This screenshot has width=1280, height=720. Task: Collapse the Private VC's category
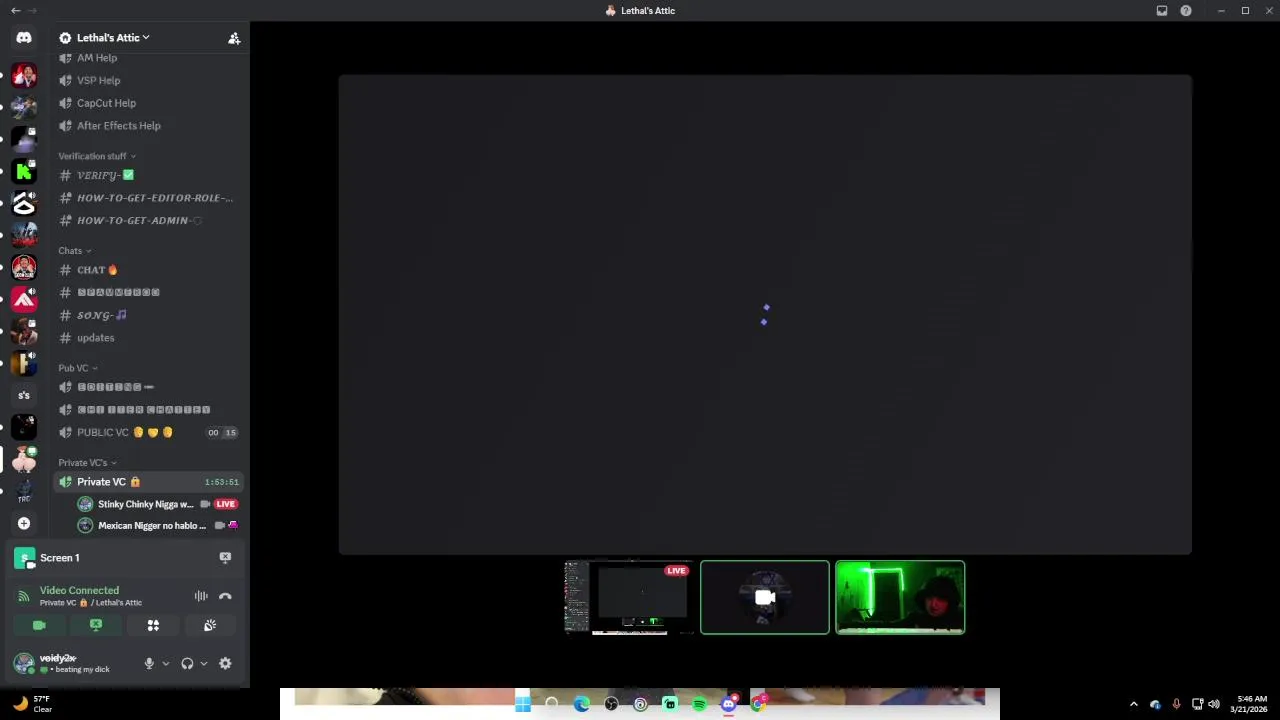click(x=87, y=463)
